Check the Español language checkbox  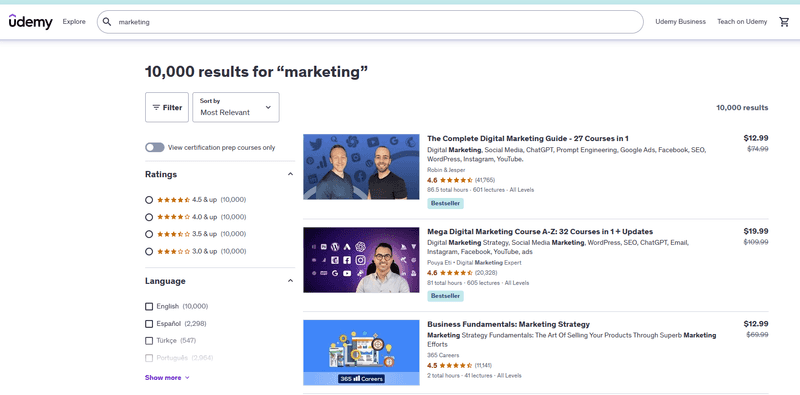[x=149, y=324]
